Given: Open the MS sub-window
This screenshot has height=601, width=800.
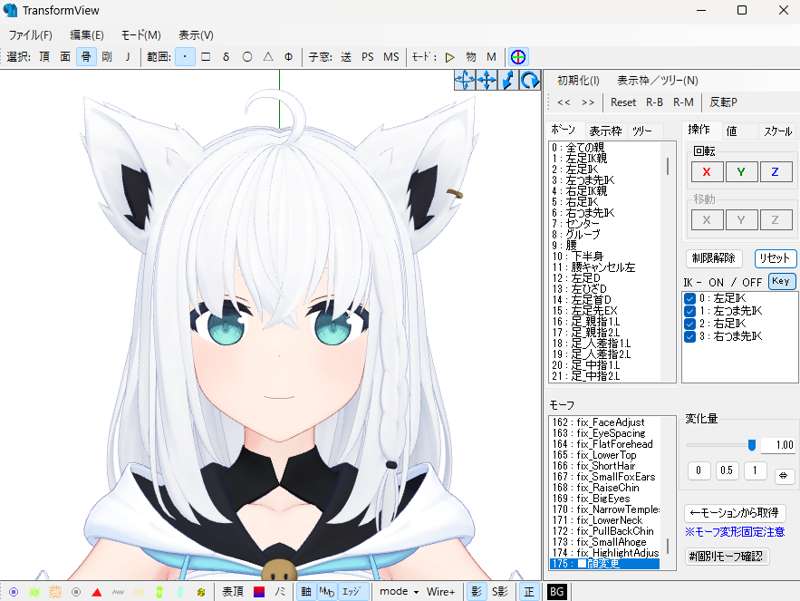Looking at the screenshot, I should pos(391,57).
